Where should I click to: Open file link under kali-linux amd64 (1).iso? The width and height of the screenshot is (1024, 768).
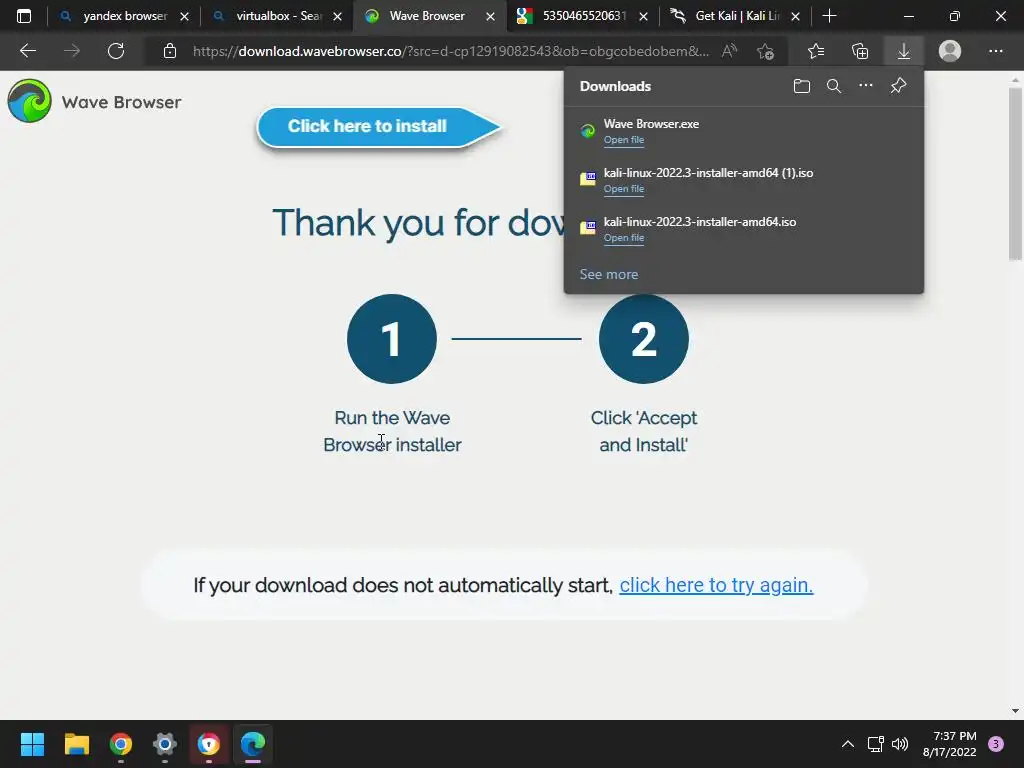click(x=624, y=189)
